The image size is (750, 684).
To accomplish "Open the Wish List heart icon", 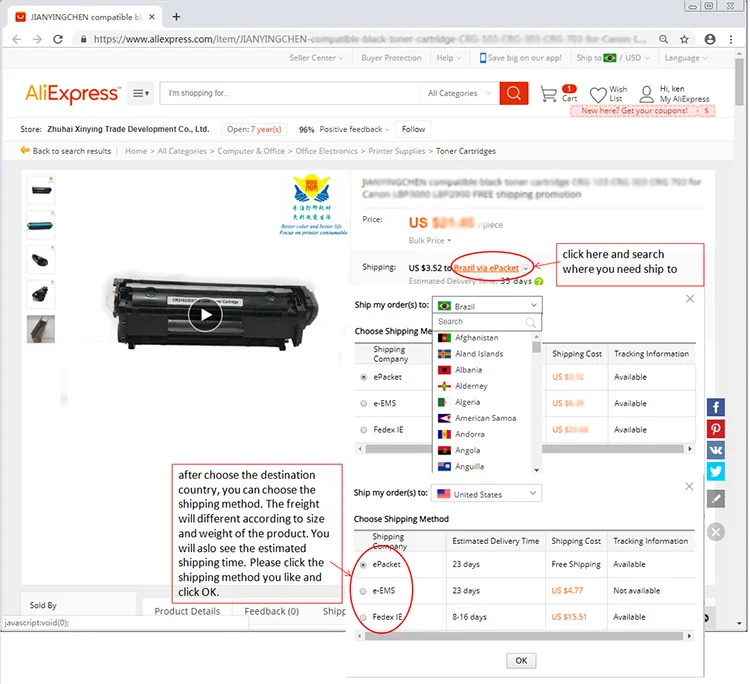I will (598, 94).
